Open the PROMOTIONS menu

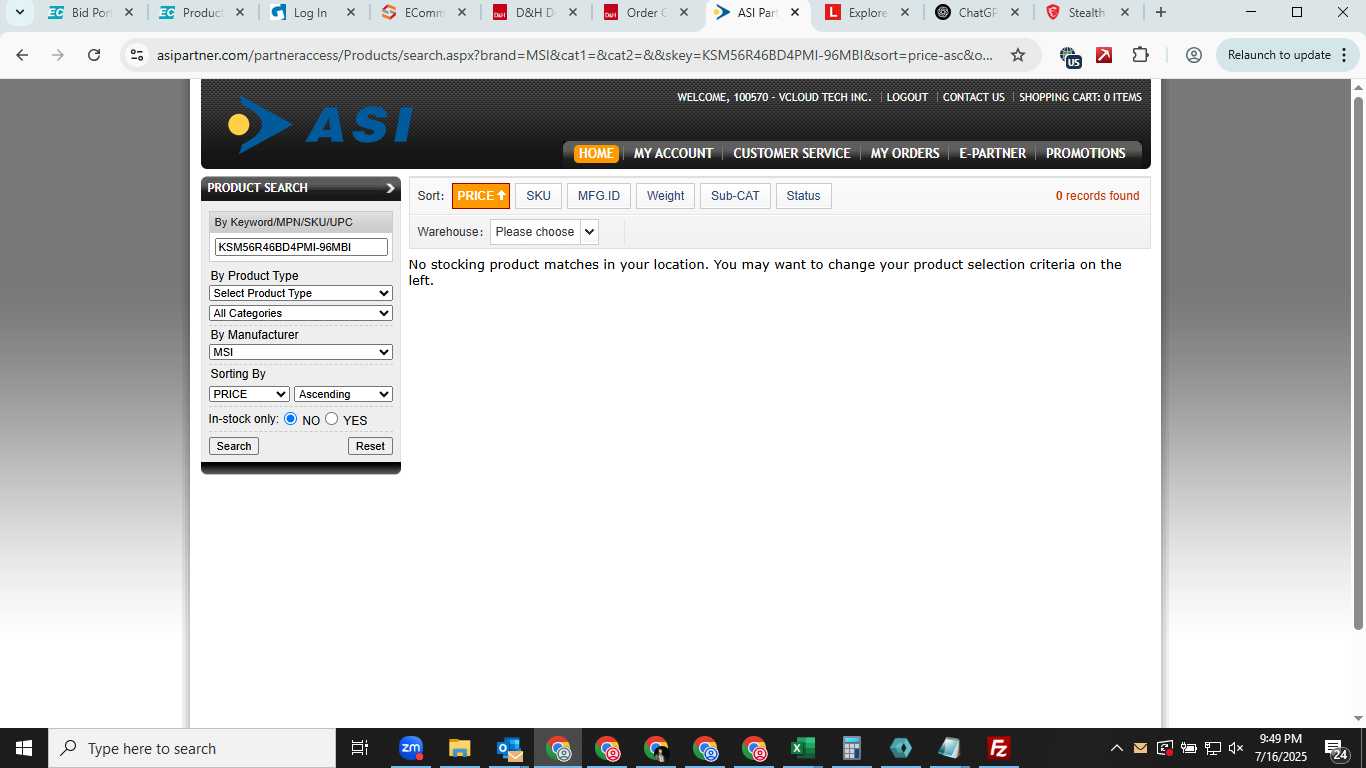pyautogui.click(x=1085, y=153)
